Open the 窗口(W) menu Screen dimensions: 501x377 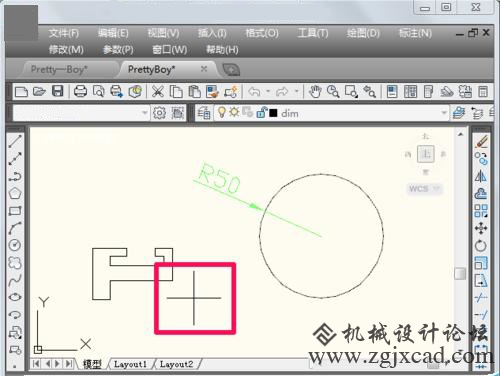[x=169, y=50]
